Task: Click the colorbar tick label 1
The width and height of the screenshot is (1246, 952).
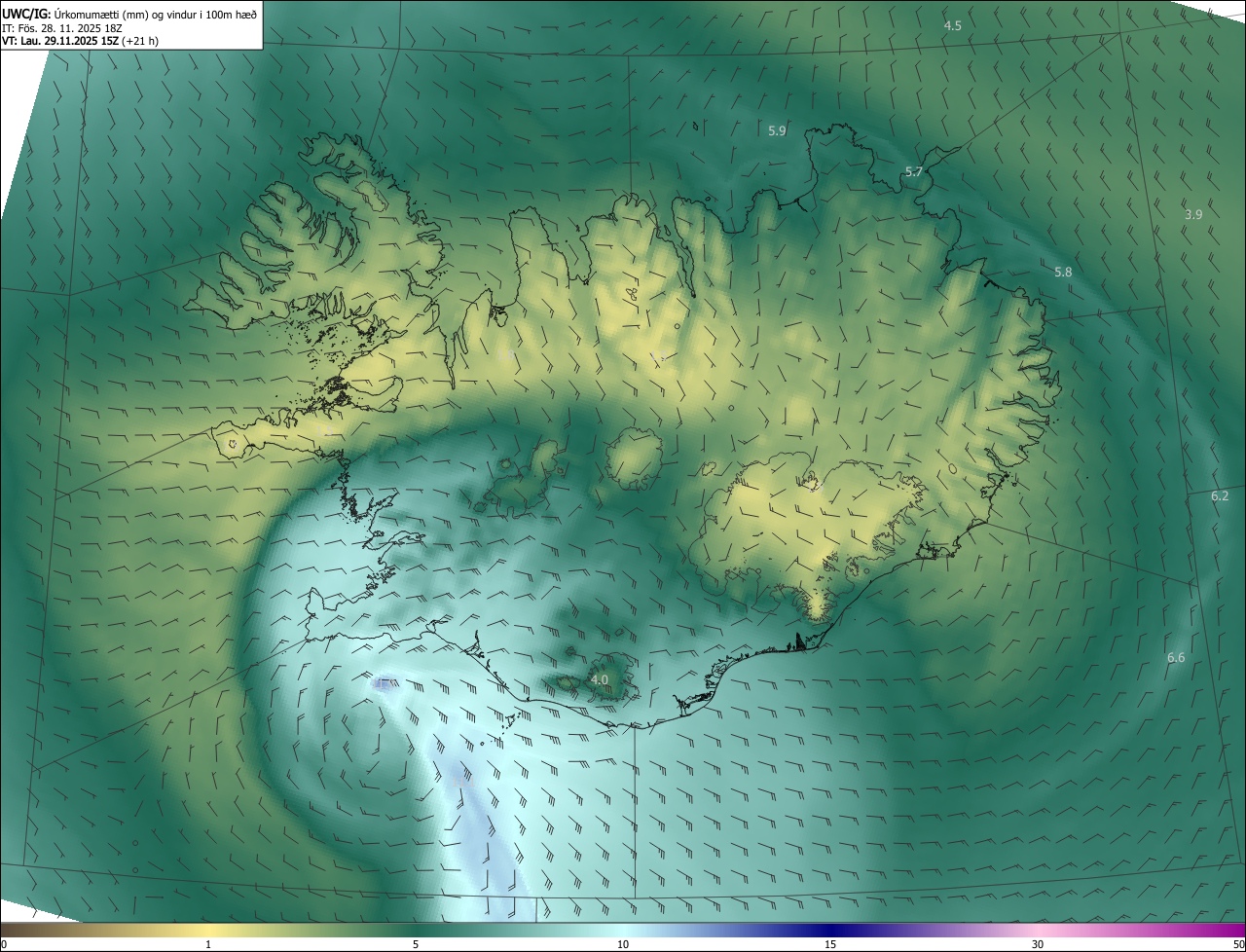Action: [x=208, y=944]
